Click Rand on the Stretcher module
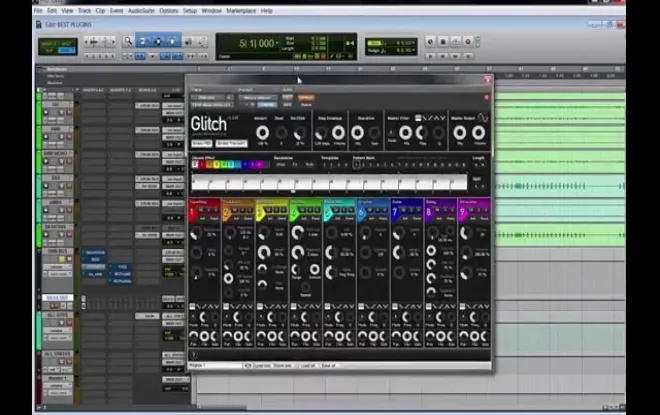 pyautogui.click(x=484, y=218)
